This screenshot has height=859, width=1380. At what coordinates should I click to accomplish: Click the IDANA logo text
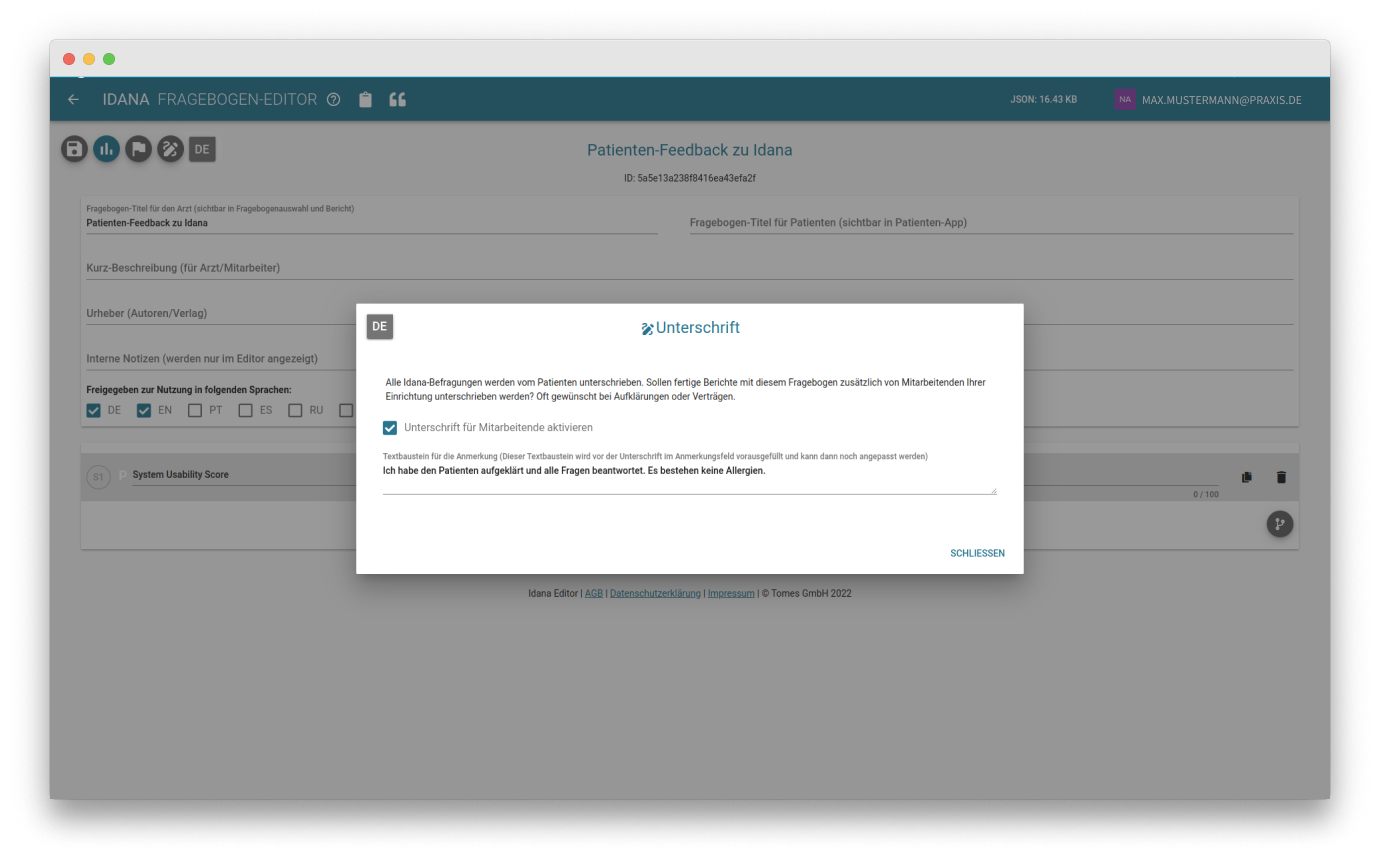(x=126, y=100)
